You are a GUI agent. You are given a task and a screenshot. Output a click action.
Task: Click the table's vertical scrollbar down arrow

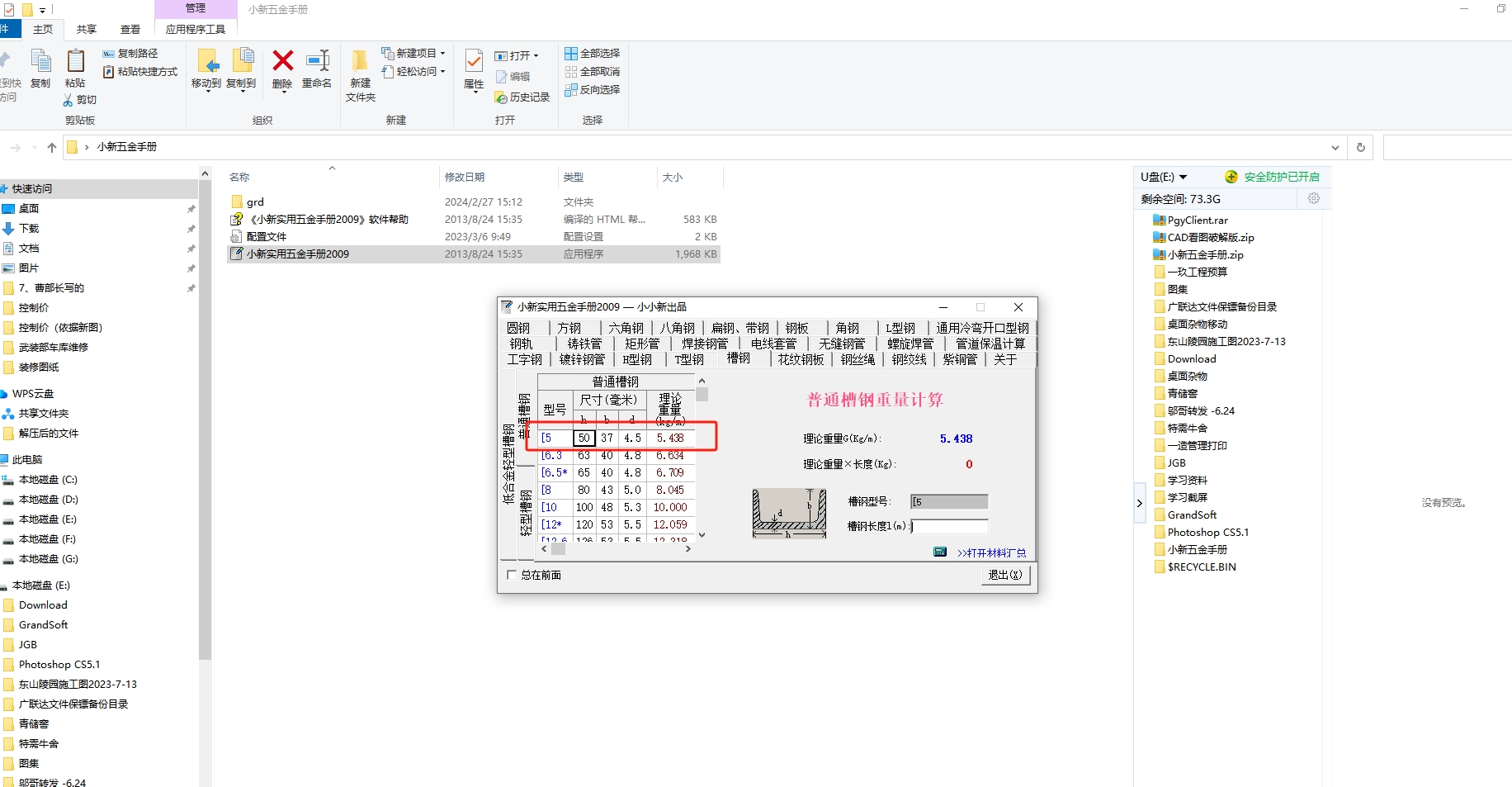702,535
